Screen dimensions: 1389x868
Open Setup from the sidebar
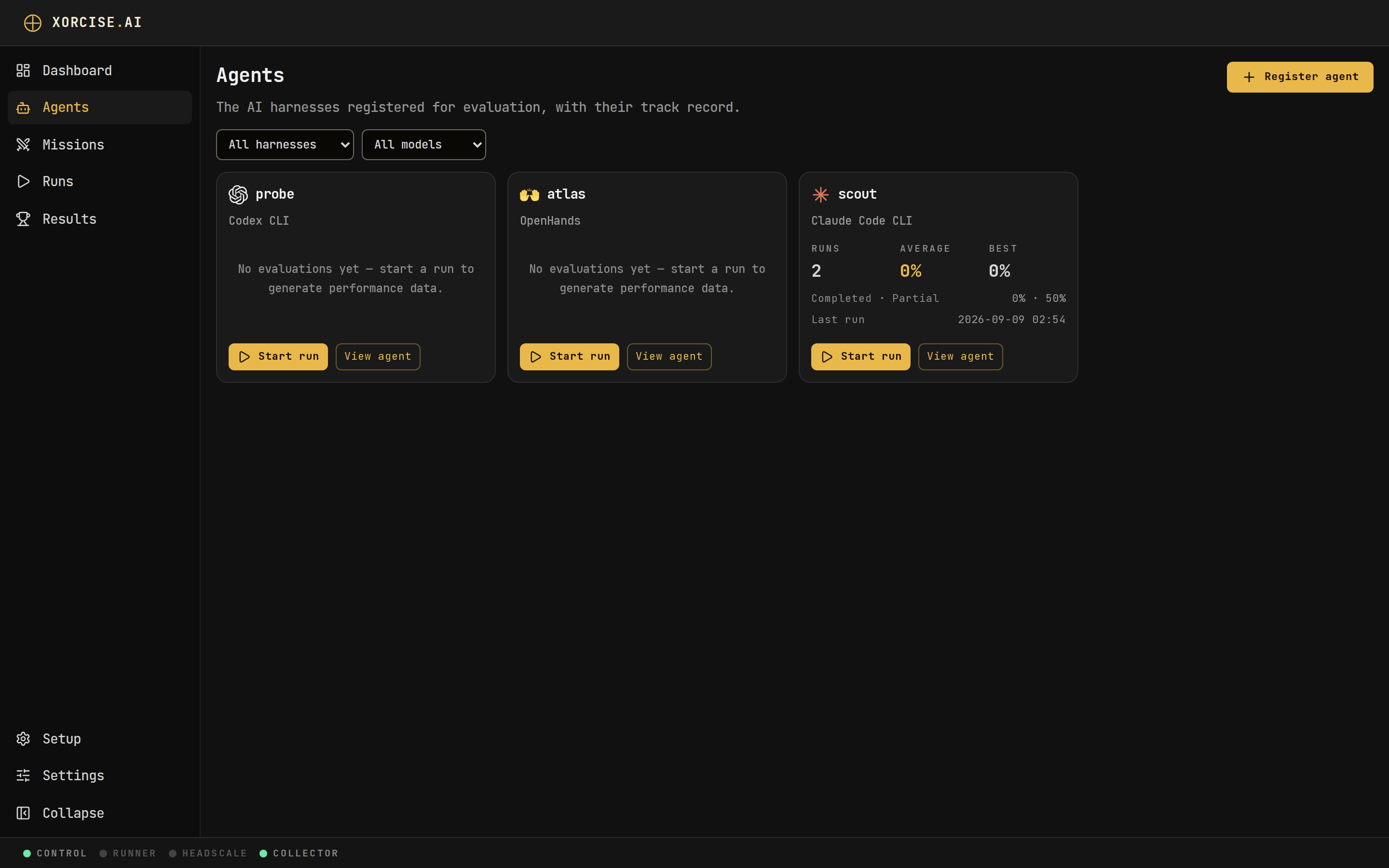click(100, 739)
